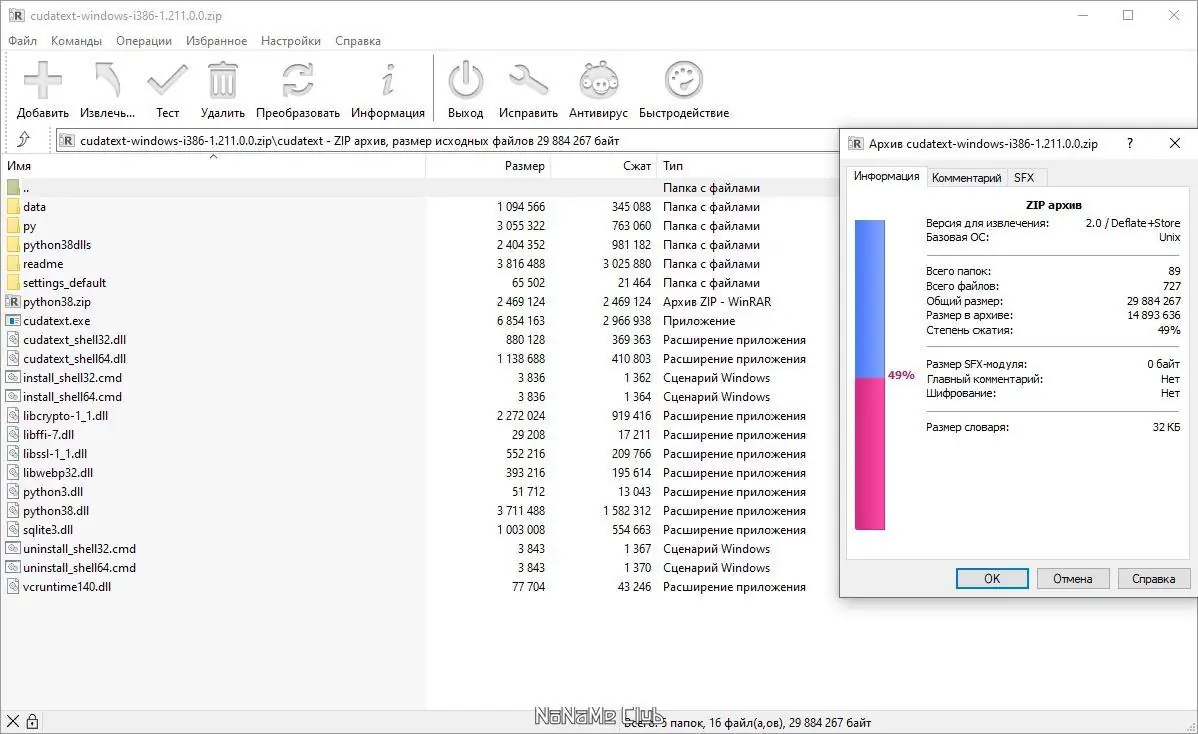This screenshot has width=1198, height=734.
Task: Select the Информация tab in dialog
Action: click(886, 176)
